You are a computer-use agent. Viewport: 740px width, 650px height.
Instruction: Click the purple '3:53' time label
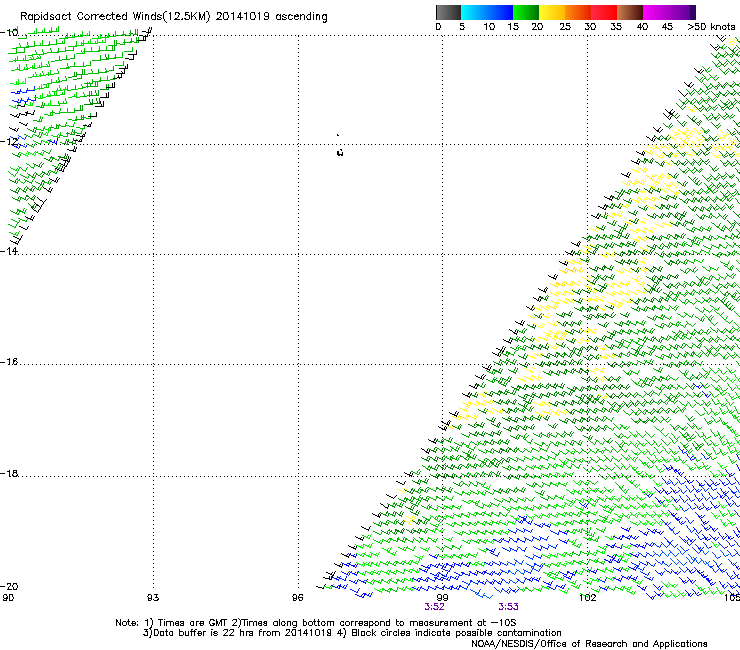click(508, 607)
